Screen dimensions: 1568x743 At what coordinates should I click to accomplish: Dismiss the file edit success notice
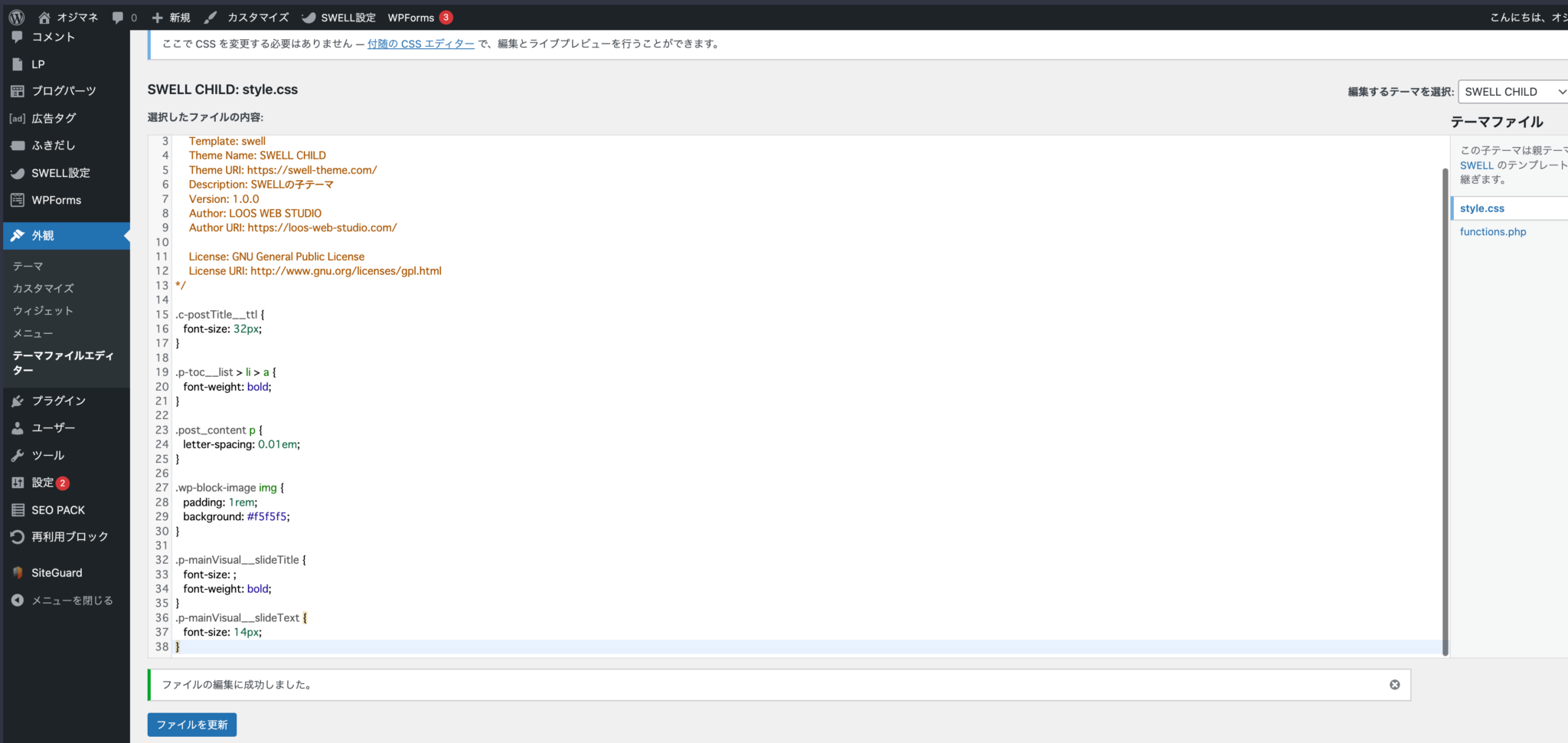click(x=1394, y=685)
